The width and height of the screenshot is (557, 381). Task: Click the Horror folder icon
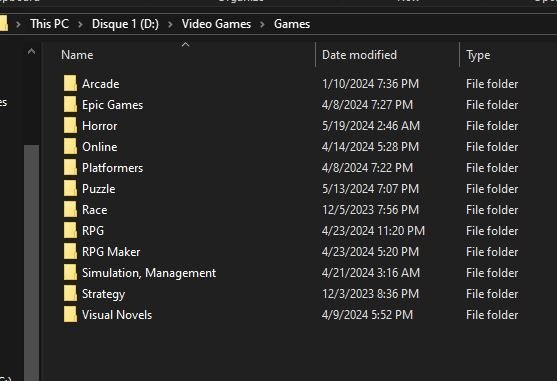click(x=70, y=125)
